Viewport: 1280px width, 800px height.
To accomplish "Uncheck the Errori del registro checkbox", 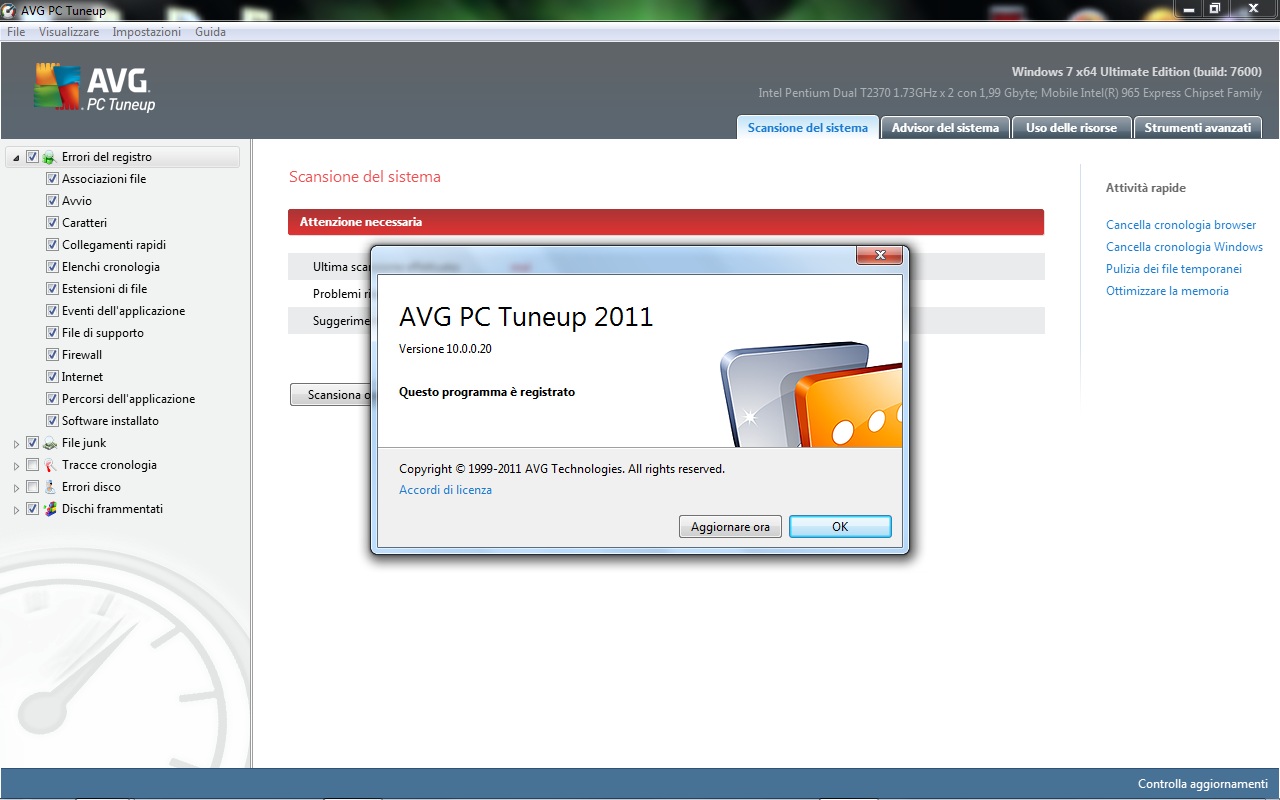I will pyautogui.click(x=32, y=157).
